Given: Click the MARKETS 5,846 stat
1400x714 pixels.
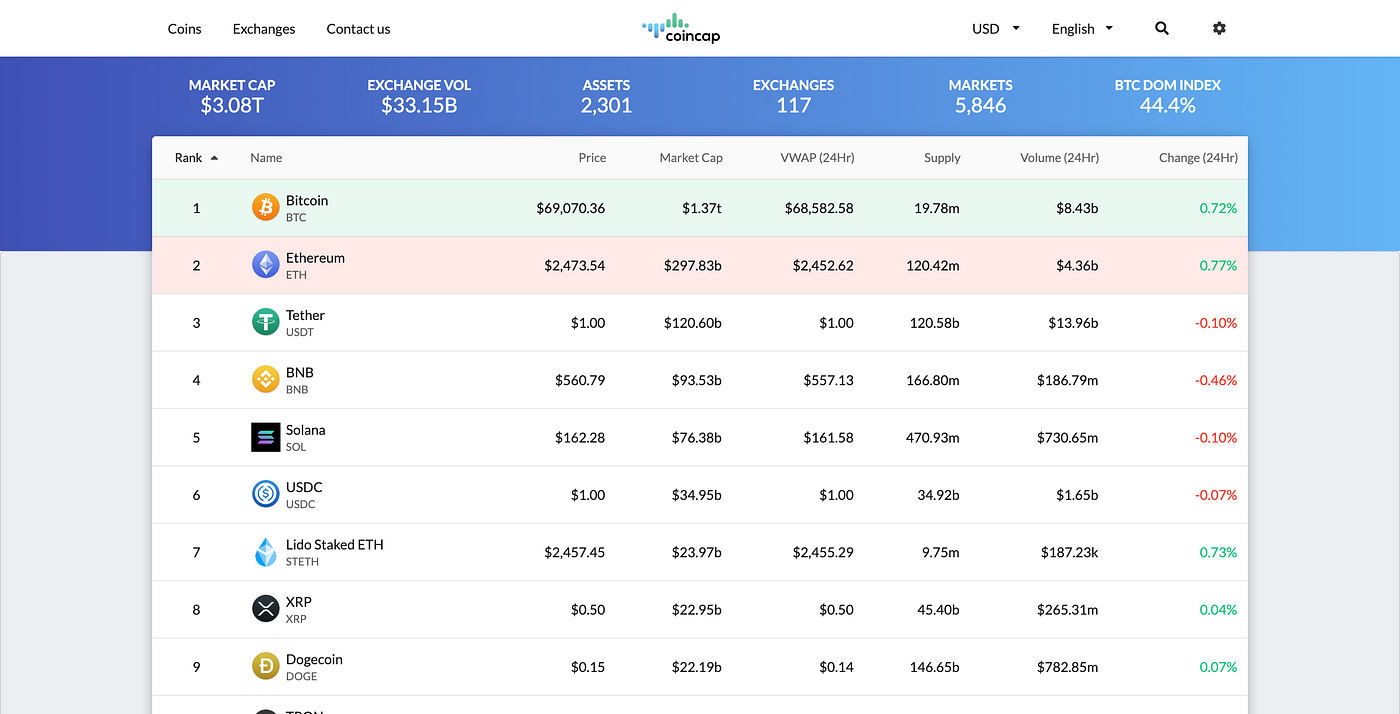Looking at the screenshot, I should [x=981, y=96].
